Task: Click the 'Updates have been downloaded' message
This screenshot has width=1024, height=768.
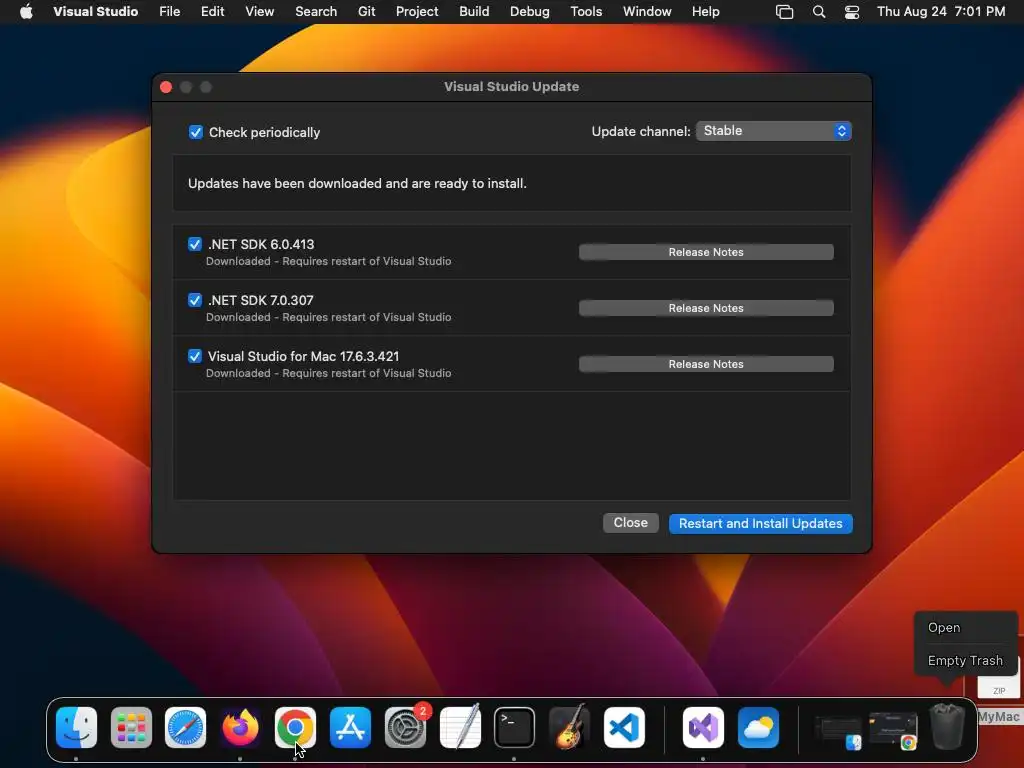Action: click(357, 184)
